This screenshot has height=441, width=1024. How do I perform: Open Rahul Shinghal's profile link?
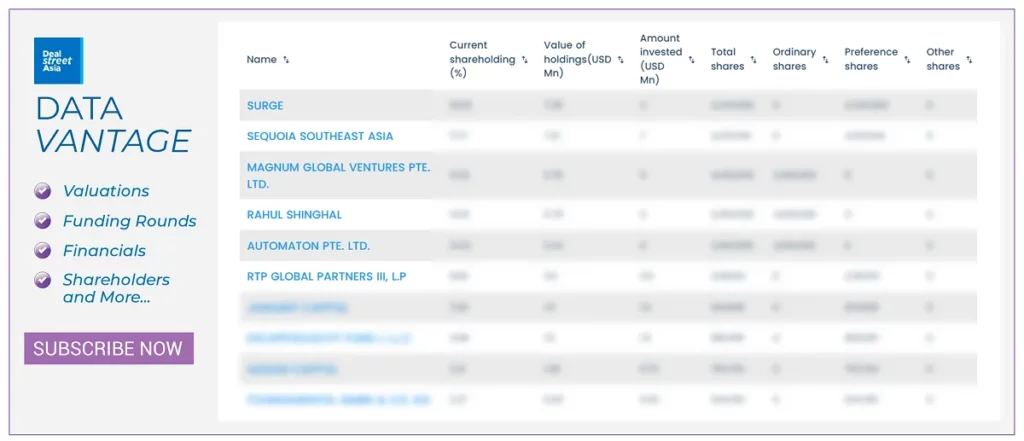[x=294, y=215]
